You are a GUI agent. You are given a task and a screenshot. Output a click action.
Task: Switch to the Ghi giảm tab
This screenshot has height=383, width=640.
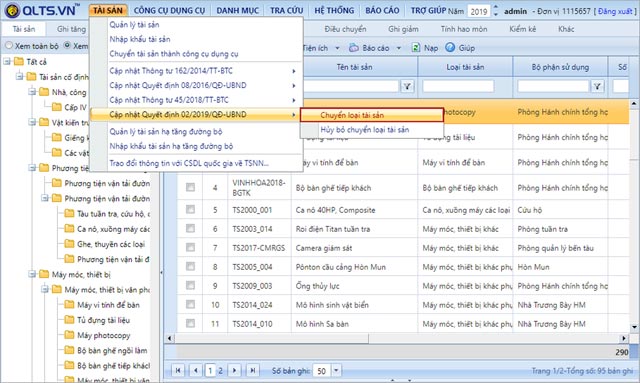coord(403,29)
